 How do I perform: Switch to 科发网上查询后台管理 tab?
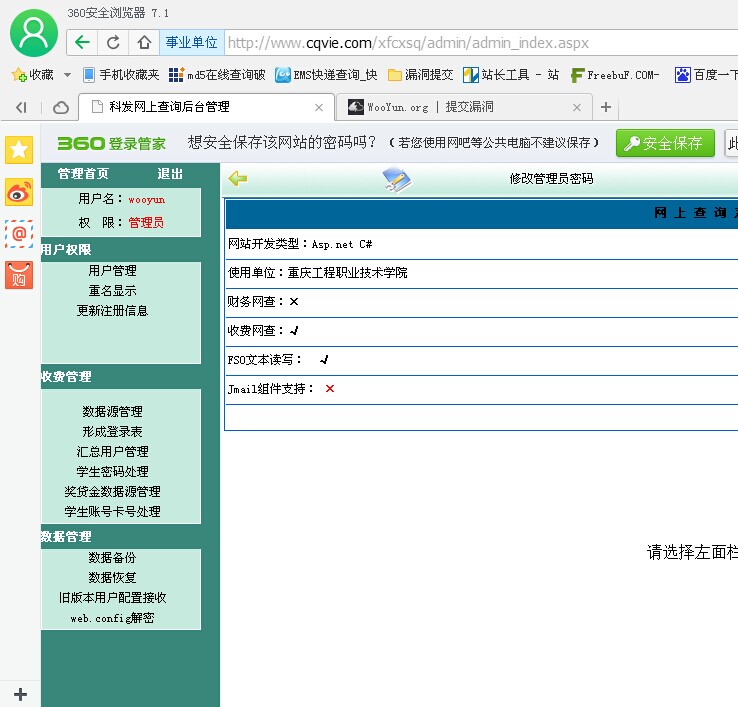207,107
